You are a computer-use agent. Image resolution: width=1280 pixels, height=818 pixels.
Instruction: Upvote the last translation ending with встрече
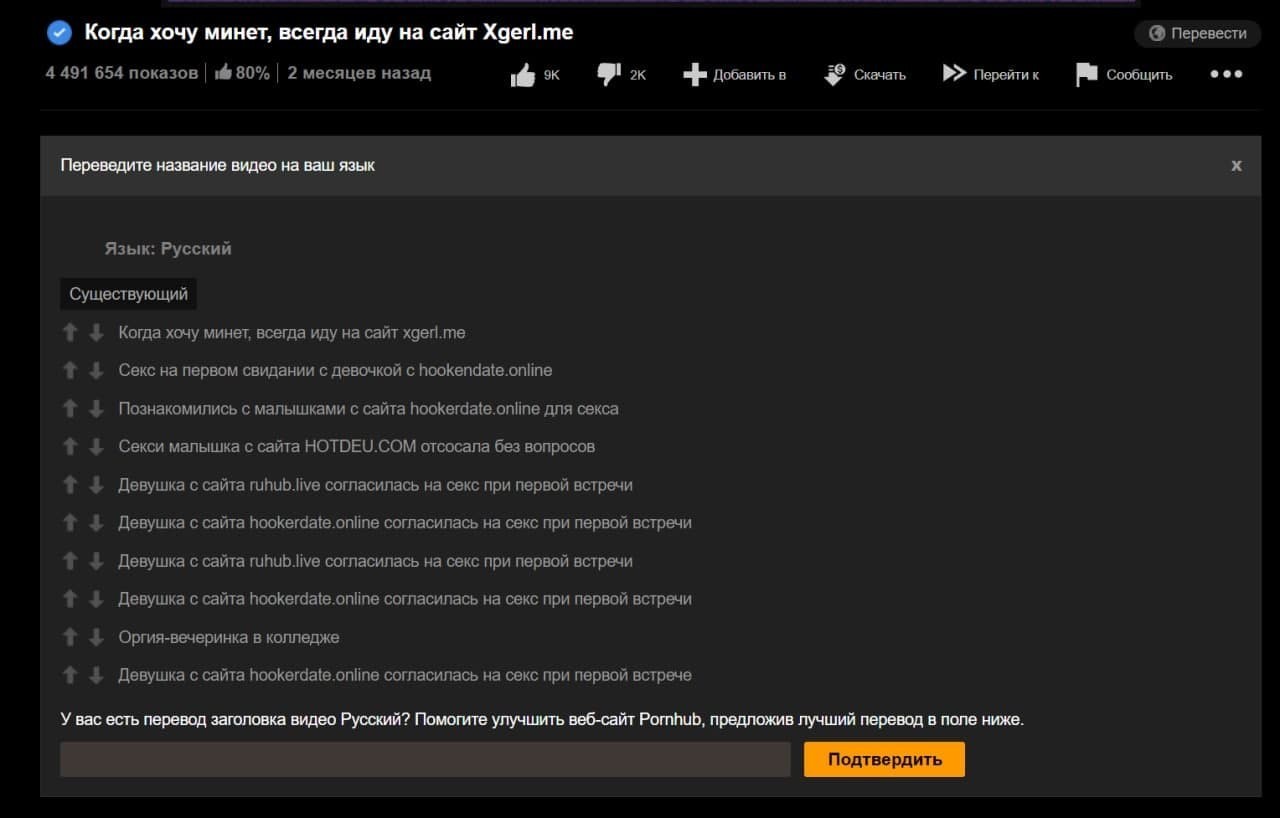point(70,675)
